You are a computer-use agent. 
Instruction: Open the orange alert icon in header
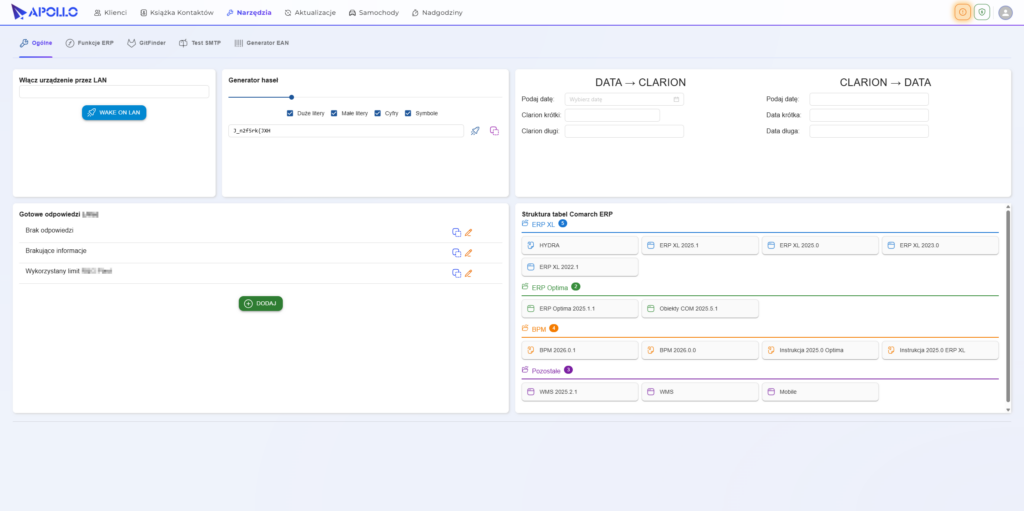(962, 12)
